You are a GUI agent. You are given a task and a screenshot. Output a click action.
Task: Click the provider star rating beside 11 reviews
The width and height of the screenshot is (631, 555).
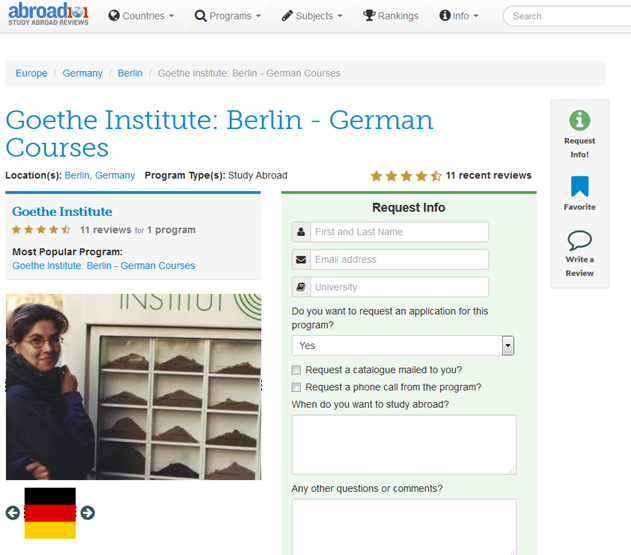click(41, 230)
